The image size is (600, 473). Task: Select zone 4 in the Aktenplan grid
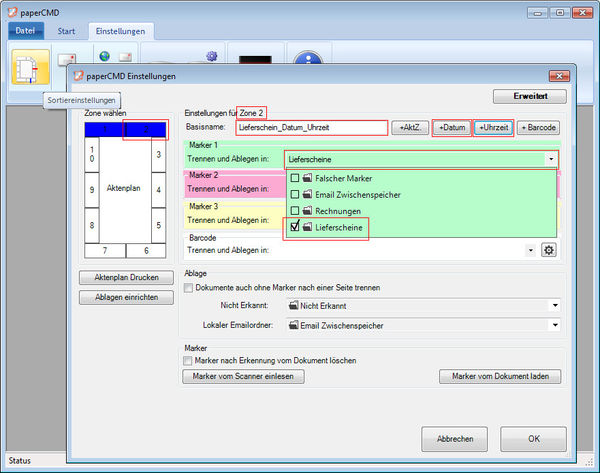click(159, 190)
